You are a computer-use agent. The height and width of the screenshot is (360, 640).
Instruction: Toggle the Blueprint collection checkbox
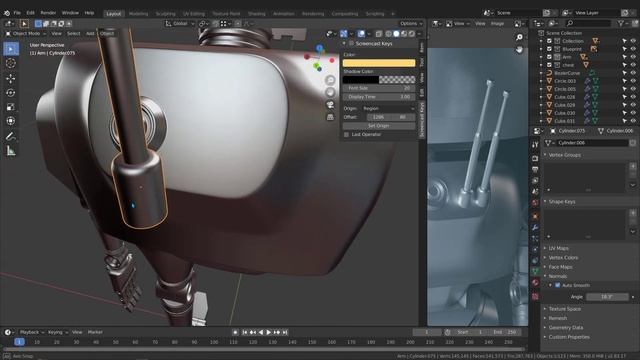549,49
